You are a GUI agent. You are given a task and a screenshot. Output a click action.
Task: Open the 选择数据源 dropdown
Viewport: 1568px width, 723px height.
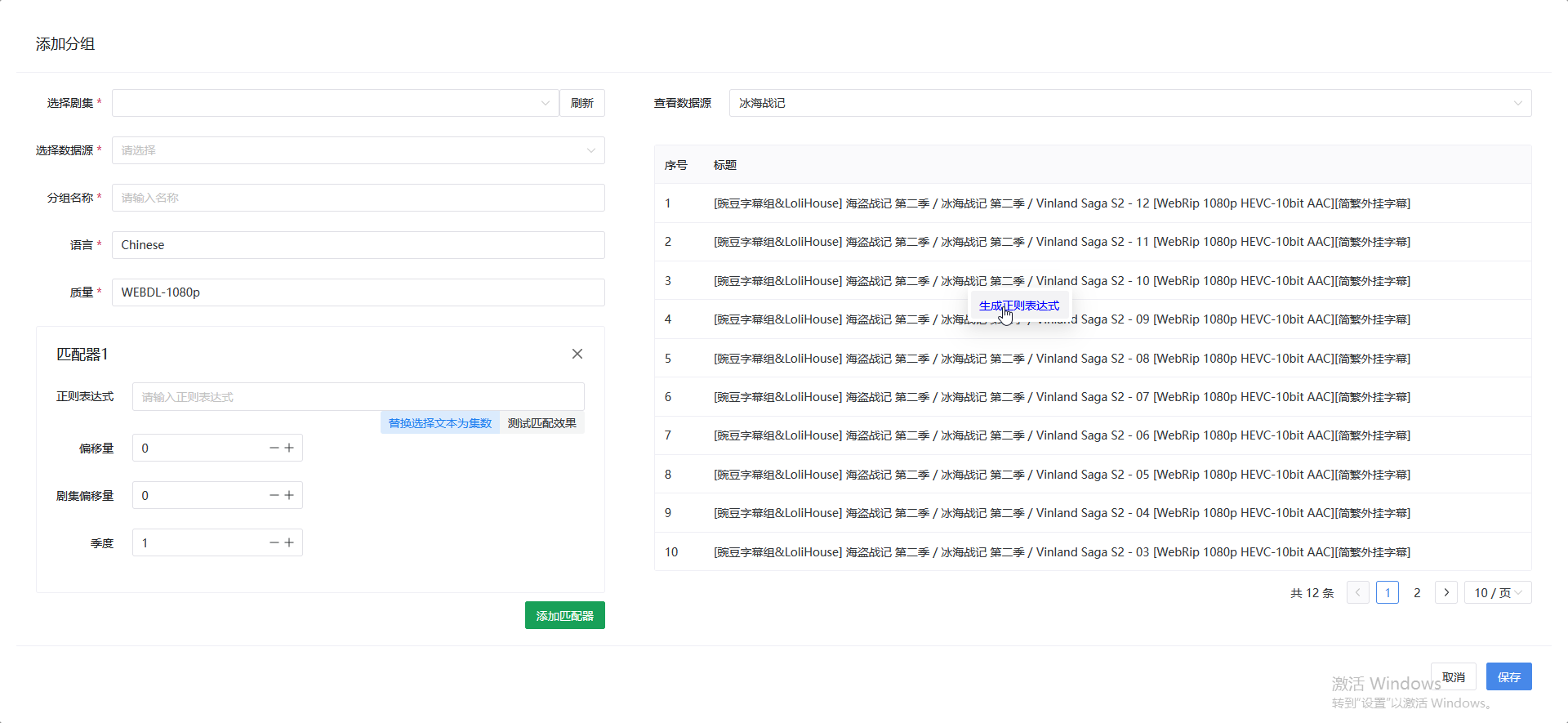point(359,150)
